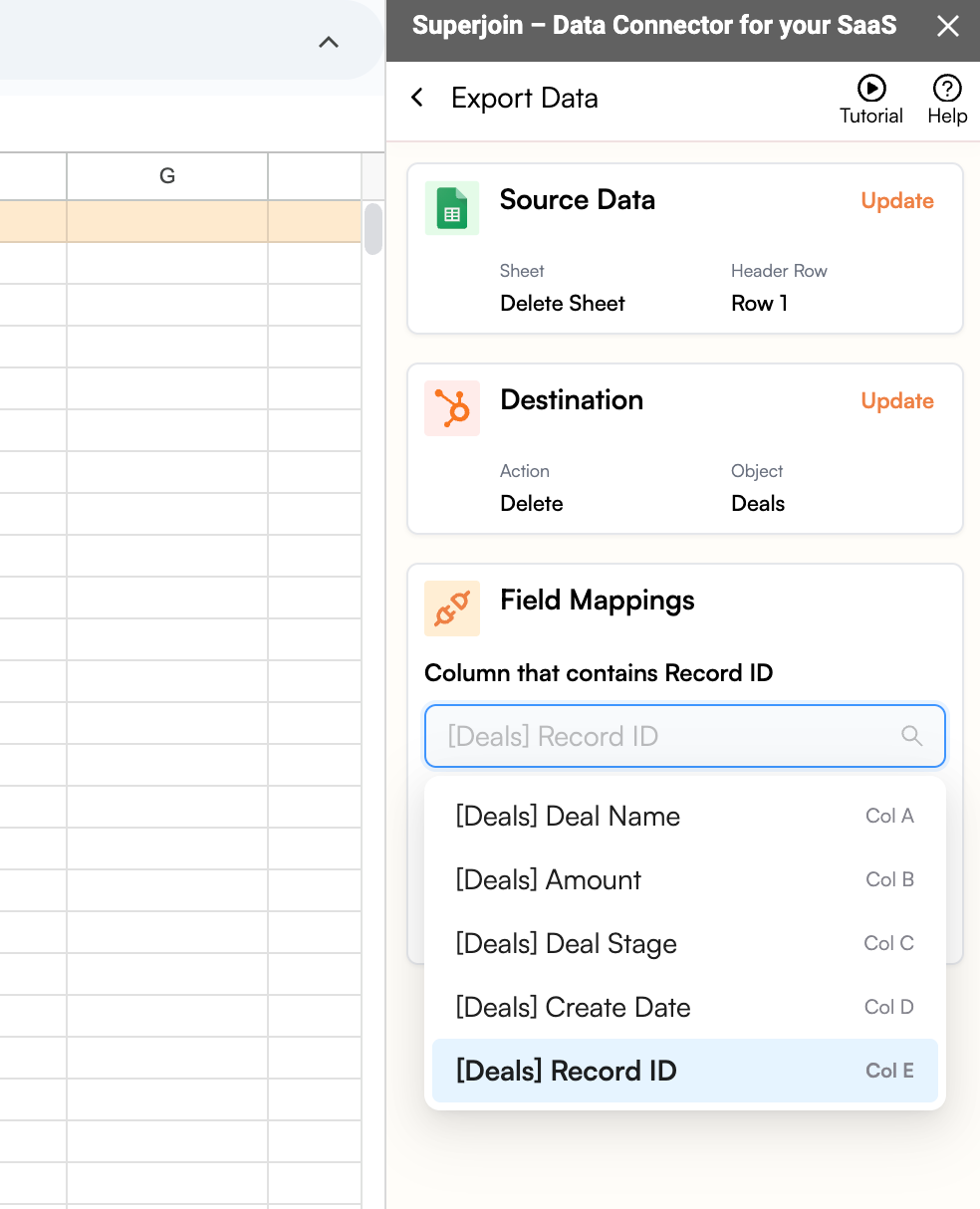
Task: Click 'Column that contains Record ID' label
Action: pyautogui.click(x=599, y=672)
